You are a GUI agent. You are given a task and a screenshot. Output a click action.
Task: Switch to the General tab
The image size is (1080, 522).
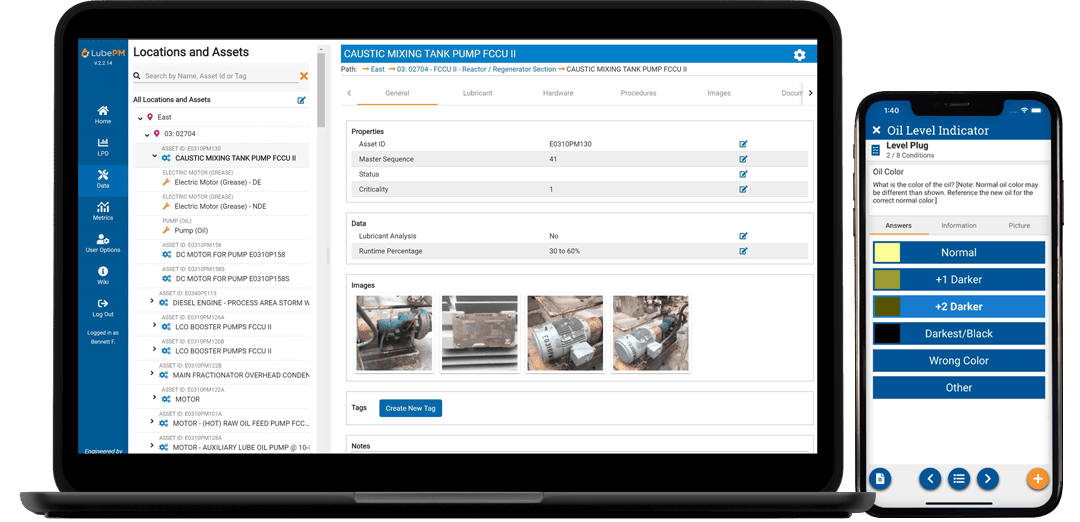pyautogui.click(x=397, y=93)
